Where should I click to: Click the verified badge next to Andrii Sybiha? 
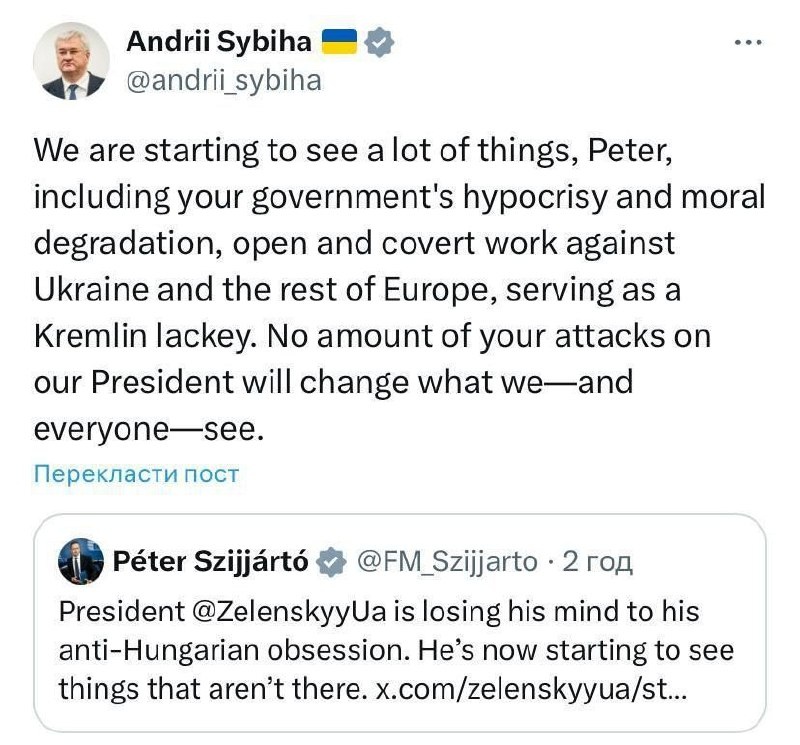tap(378, 42)
